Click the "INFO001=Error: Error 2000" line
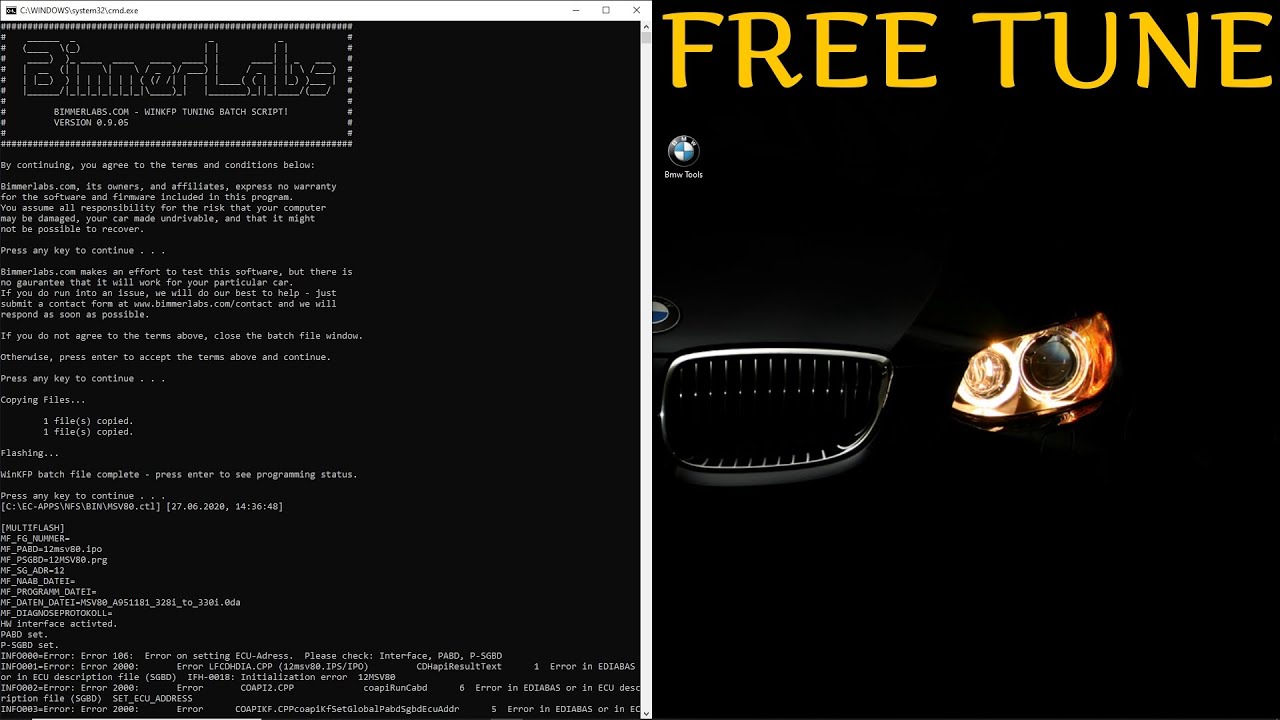 (320, 672)
